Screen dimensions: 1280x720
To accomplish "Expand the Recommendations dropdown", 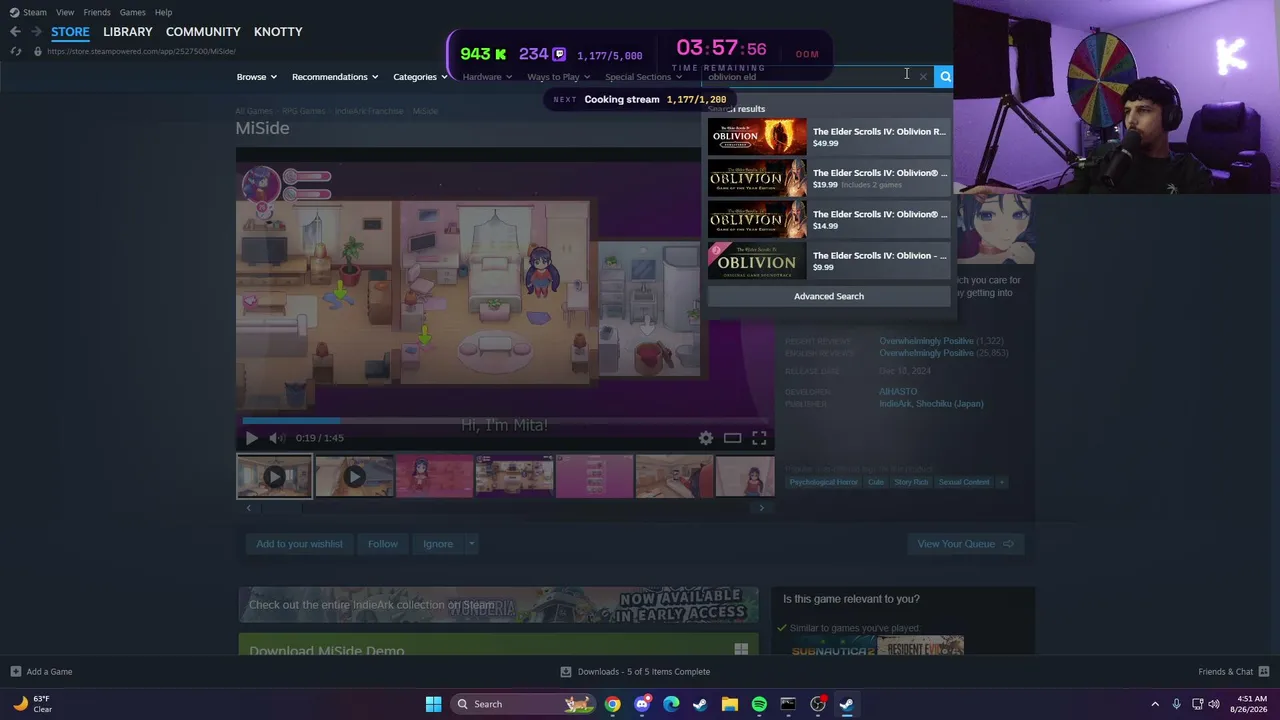I will (335, 77).
